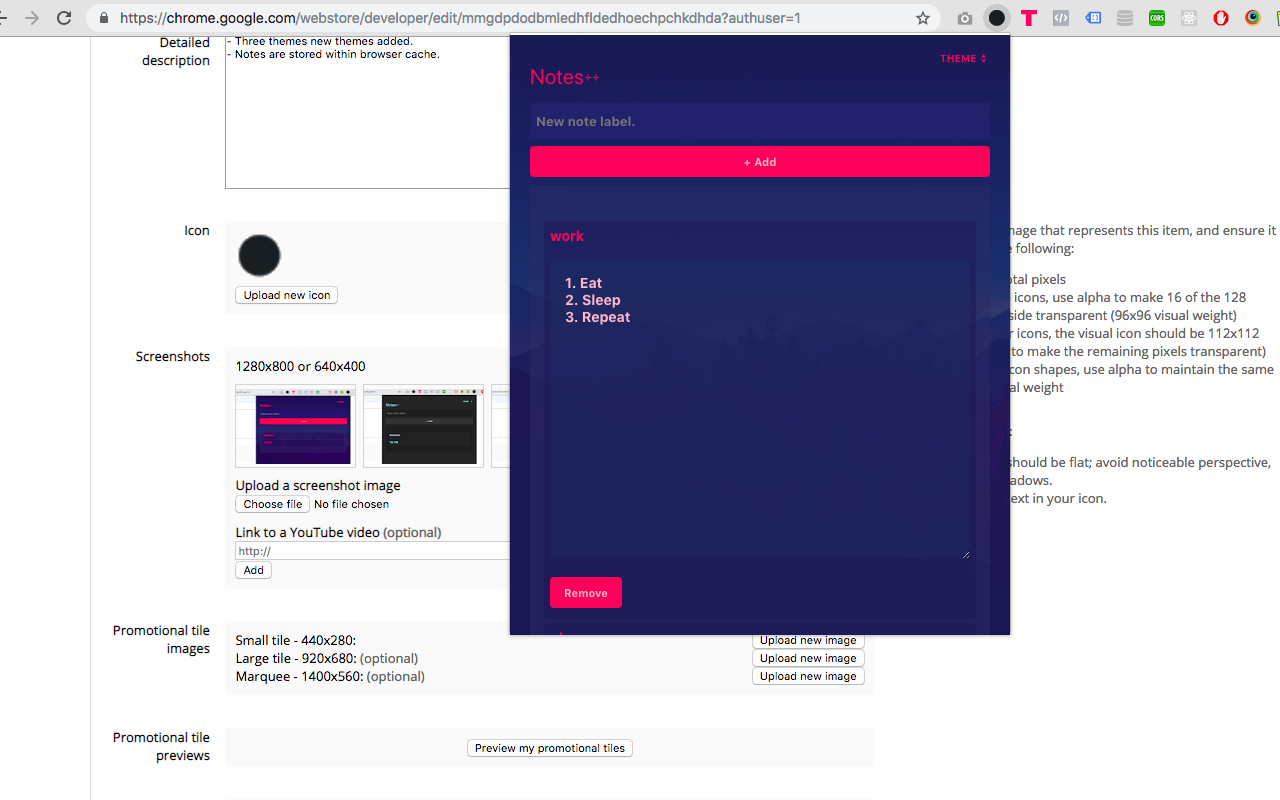1280x800 pixels.
Task: Click the 'Screenshots' section label
Action: pyautogui.click(x=173, y=356)
